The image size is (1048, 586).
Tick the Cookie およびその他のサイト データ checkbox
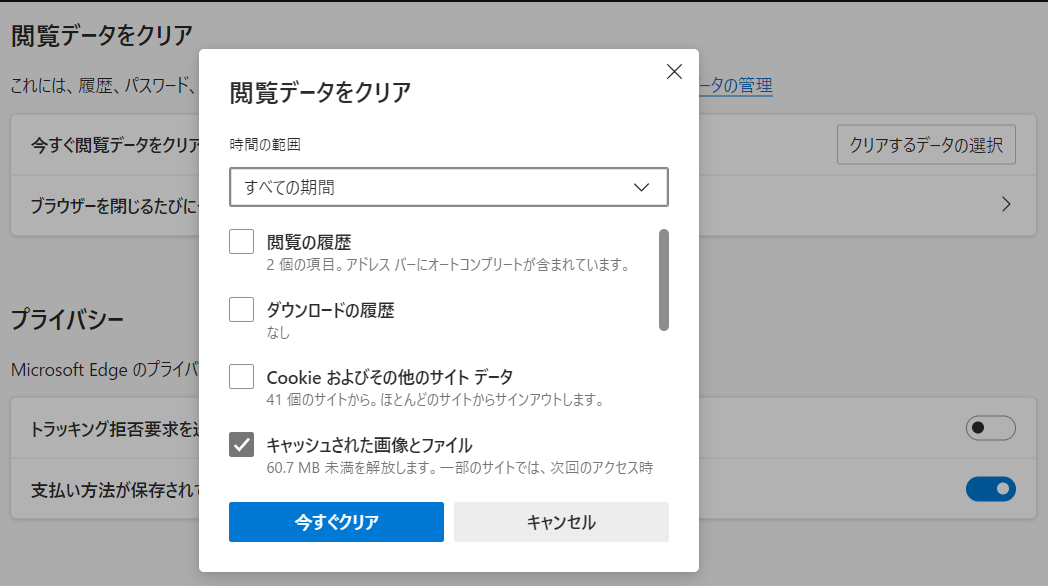[241, 377]
